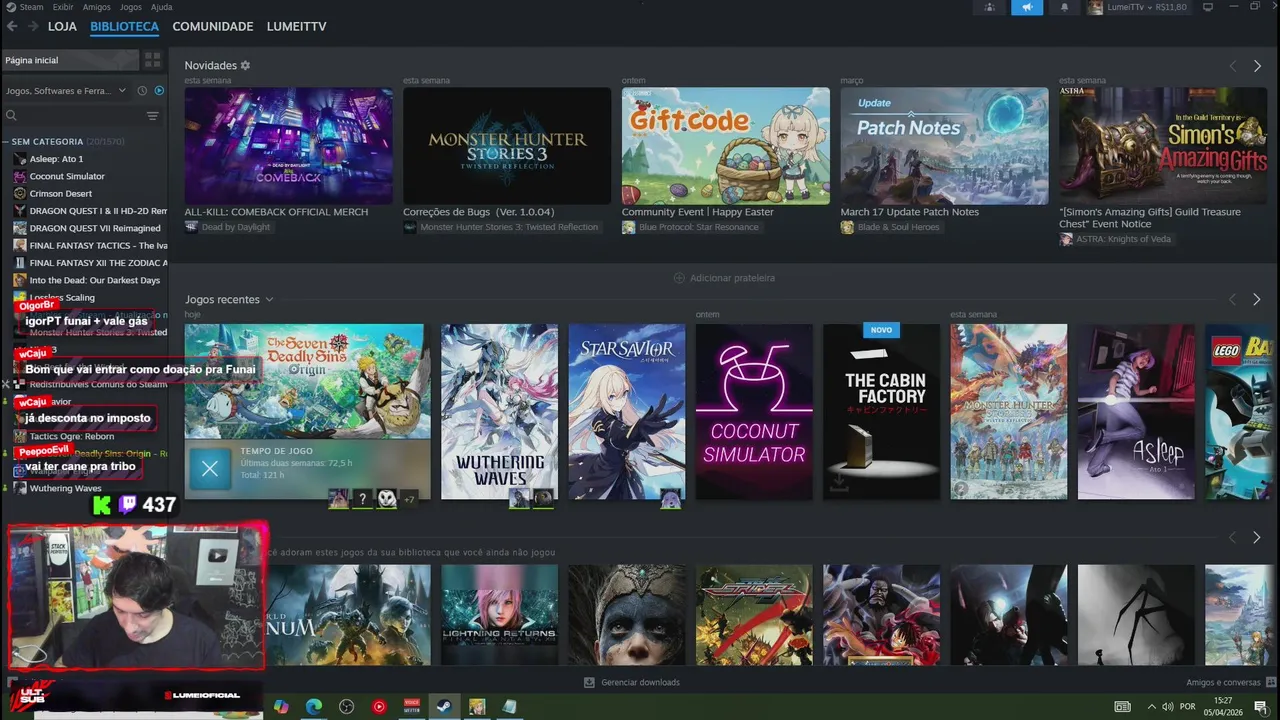Image resolution: width=1280 pixels, height=720 pixels.
Task: Open Asleep Ato 1 game cover
Action: (x=1136, y=411)
